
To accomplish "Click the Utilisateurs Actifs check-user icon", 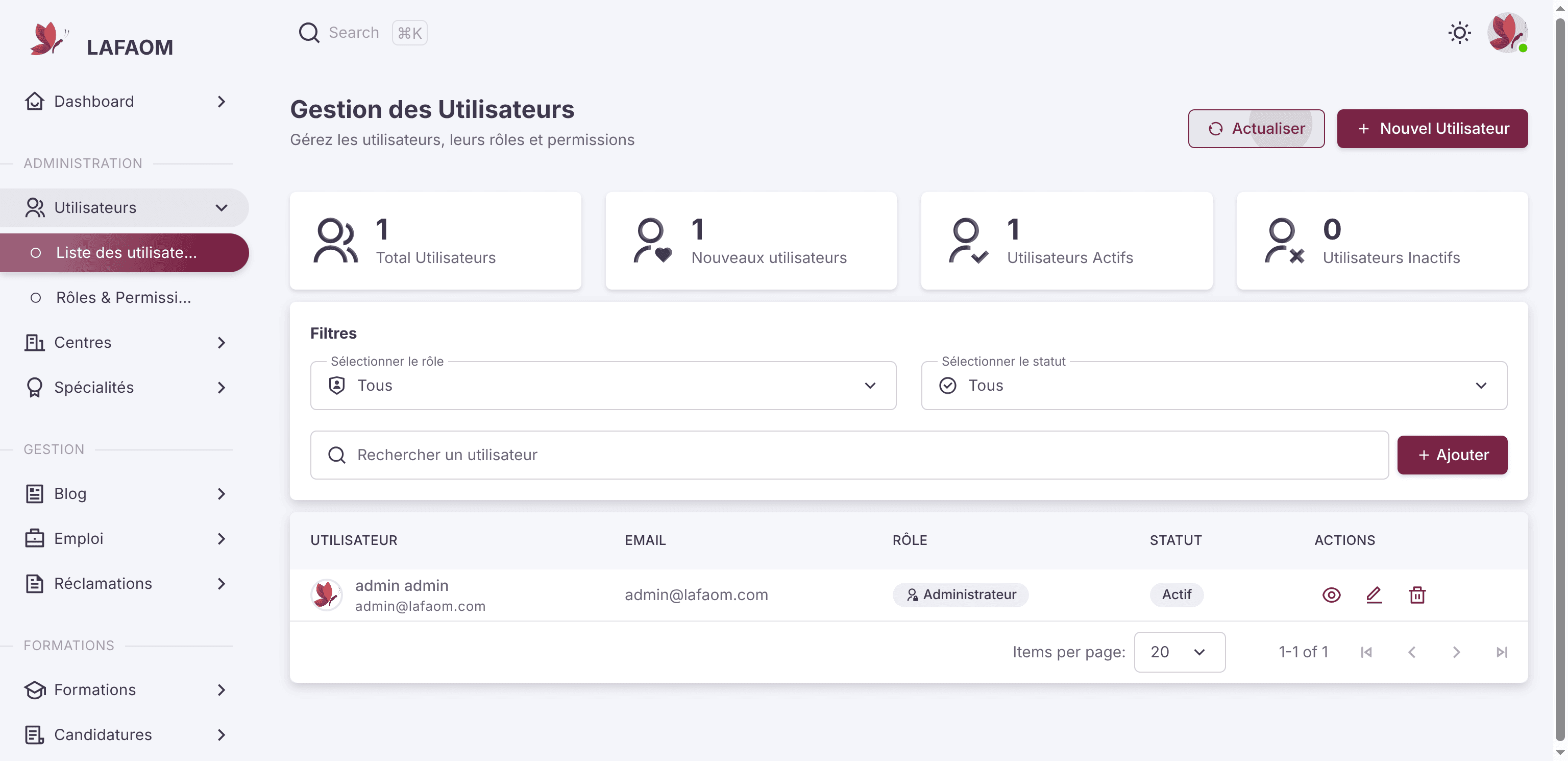I will [968, 240].
